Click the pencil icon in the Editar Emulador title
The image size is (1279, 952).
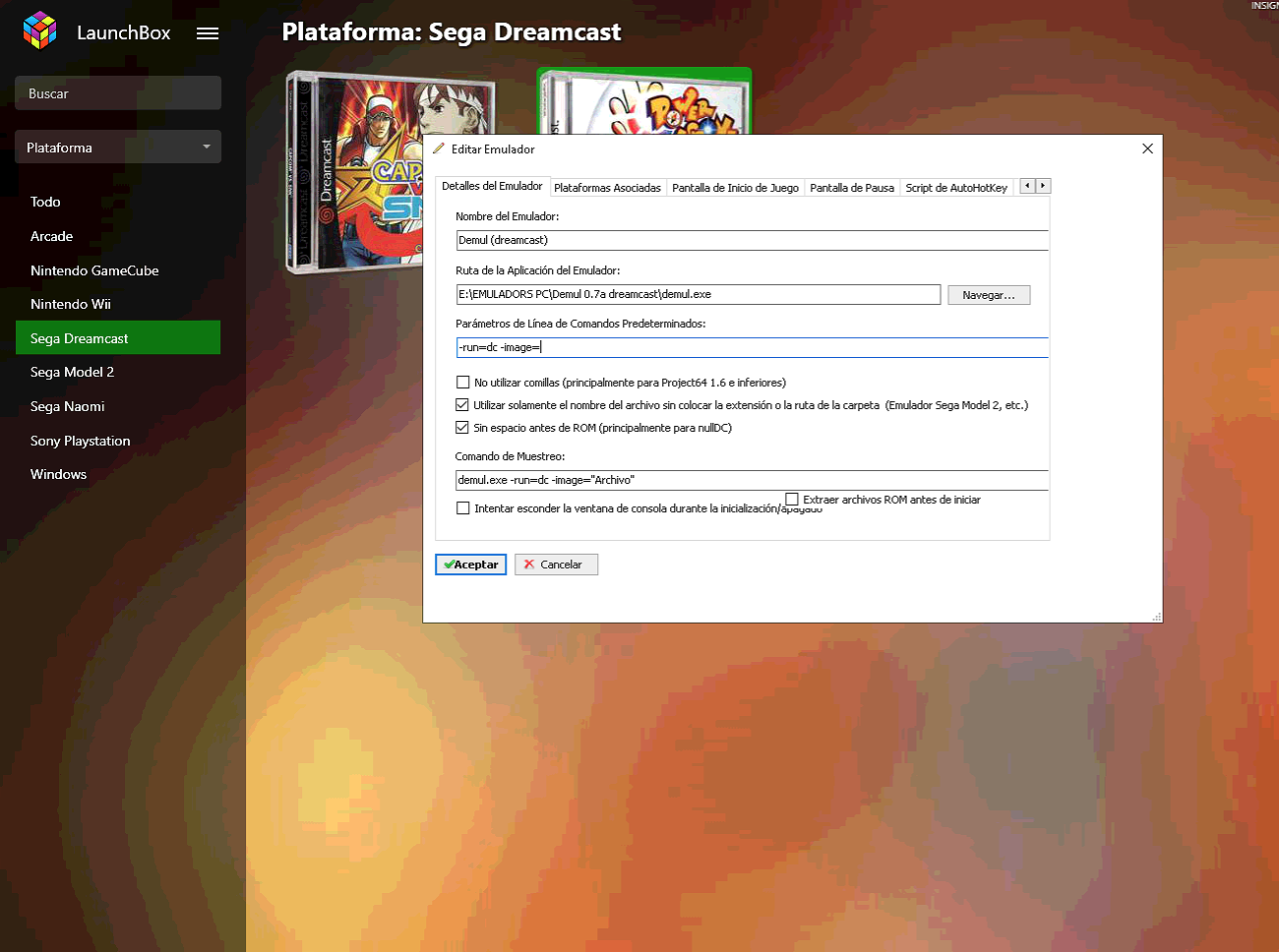coord(439,149)
